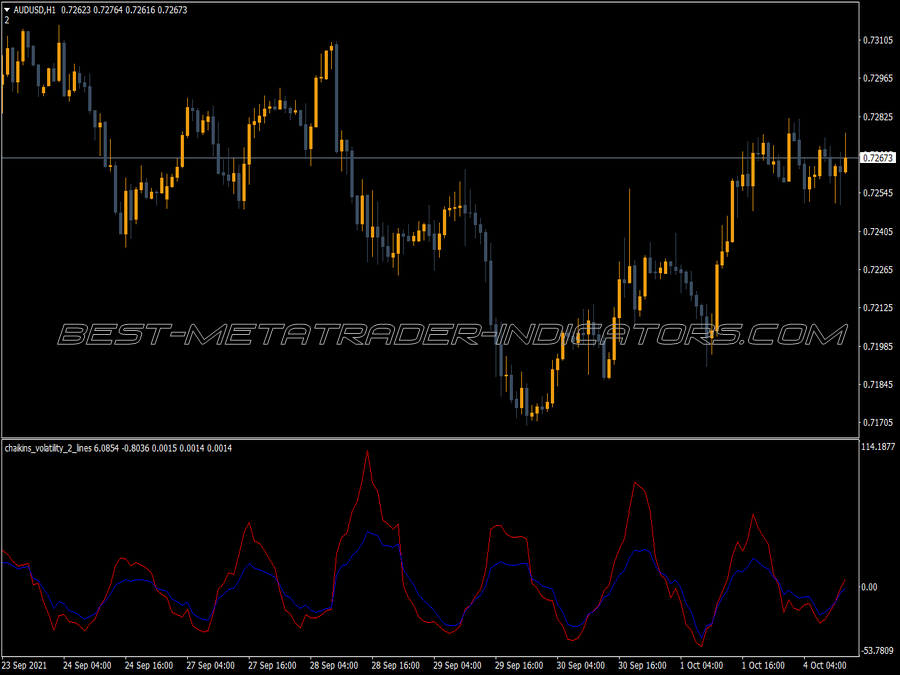
Task: Select the 0.72405 price scale value
Action: (878, 231)
